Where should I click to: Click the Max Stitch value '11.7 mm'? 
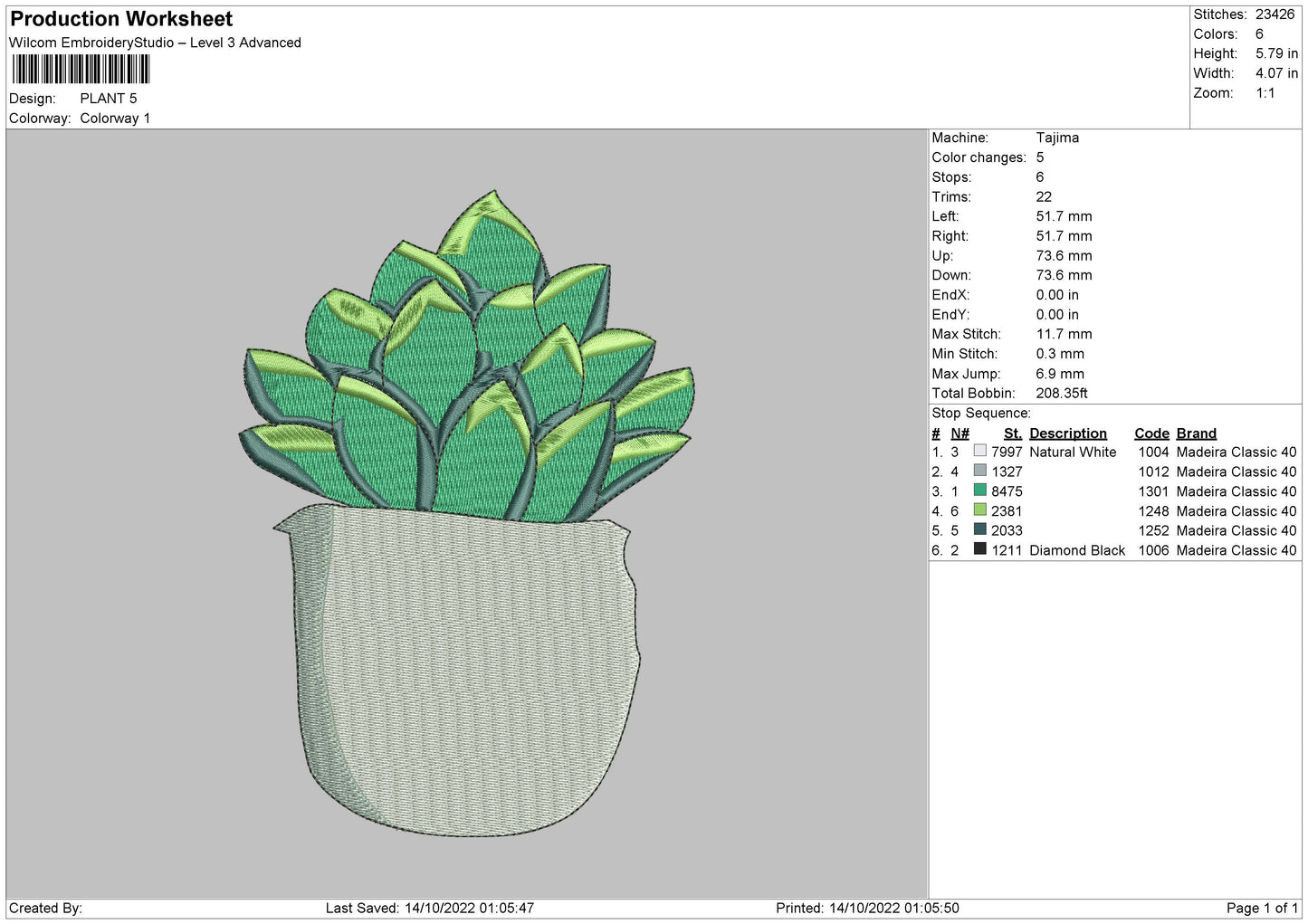pyautogui.click(x=1065, y=335)
